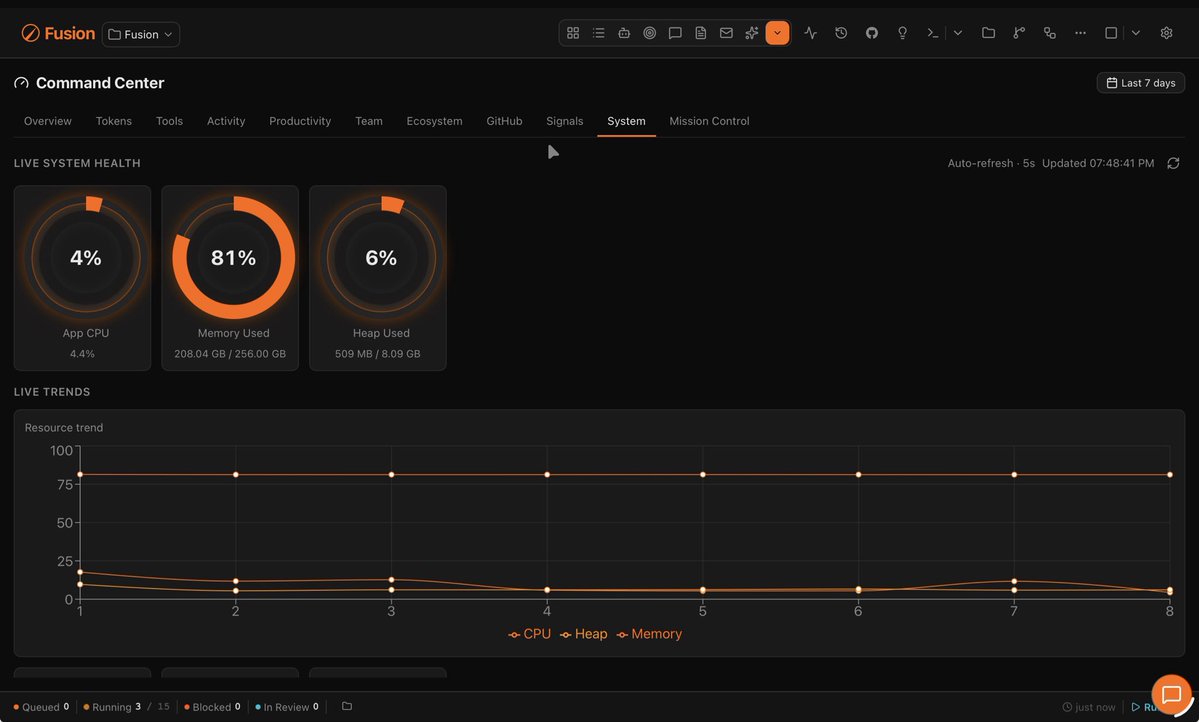Click the square layout panel icon
The width and height of the screenshot is (1199, 722).
1111,33
